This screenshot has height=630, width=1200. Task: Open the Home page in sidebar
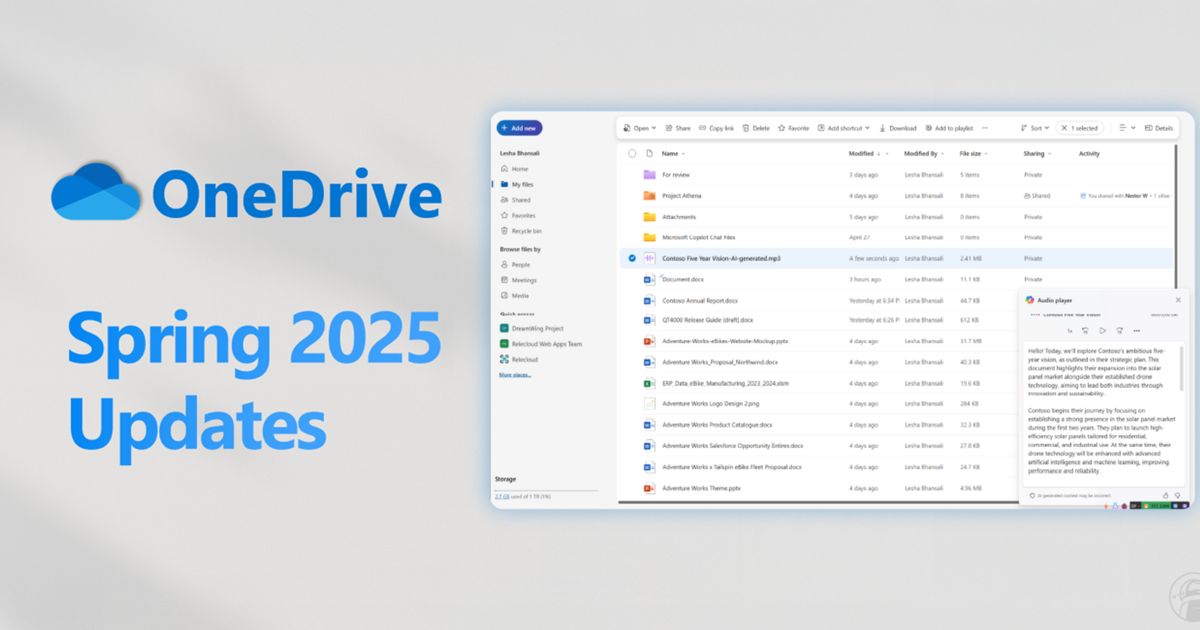pos(516,169)
